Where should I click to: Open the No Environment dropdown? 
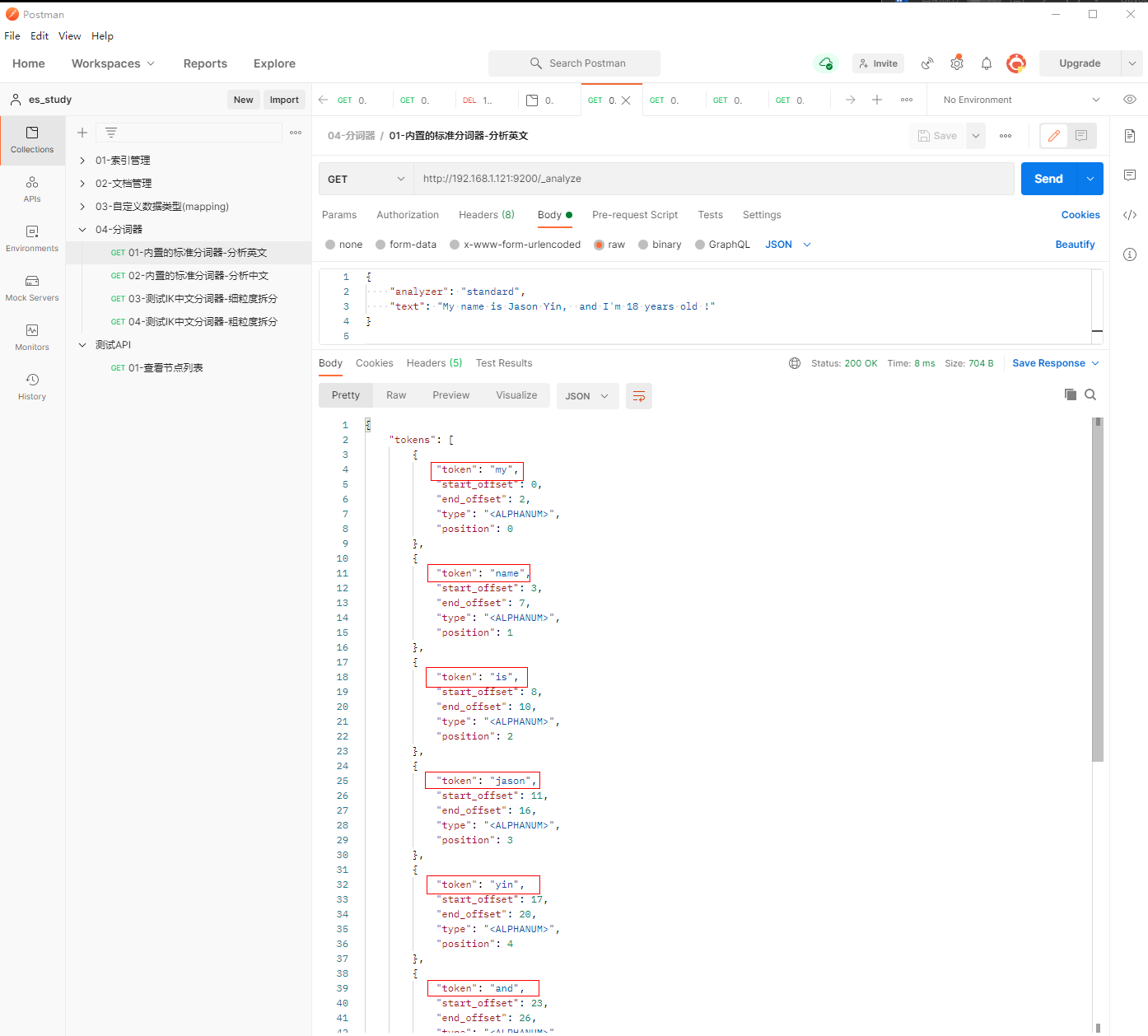(1020, 100)
